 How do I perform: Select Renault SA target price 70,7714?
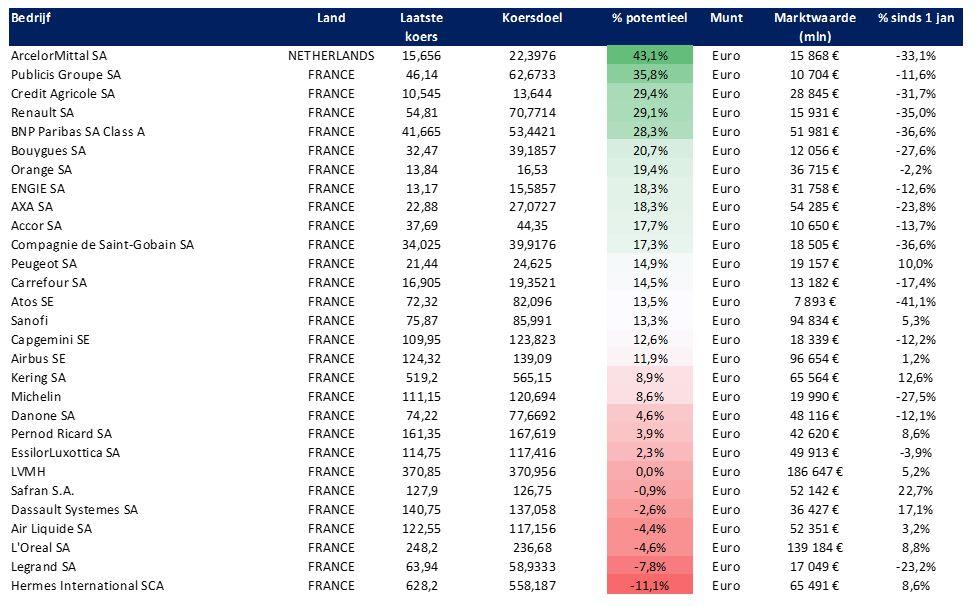532,113
